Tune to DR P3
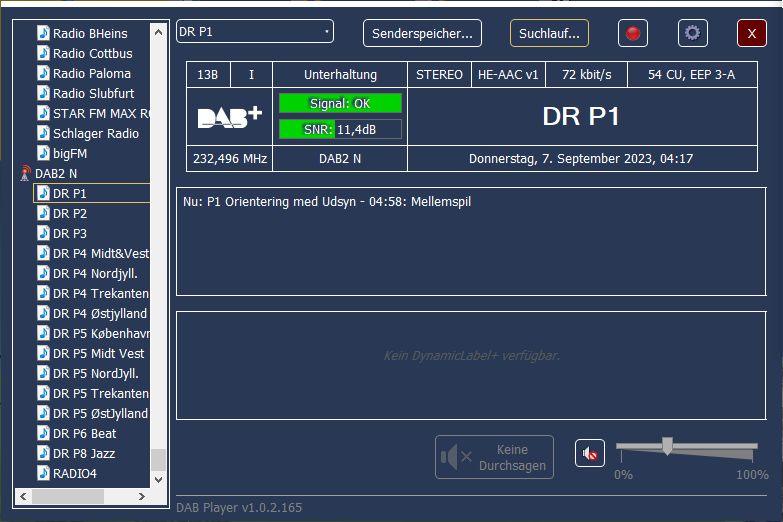 [70, 233]
